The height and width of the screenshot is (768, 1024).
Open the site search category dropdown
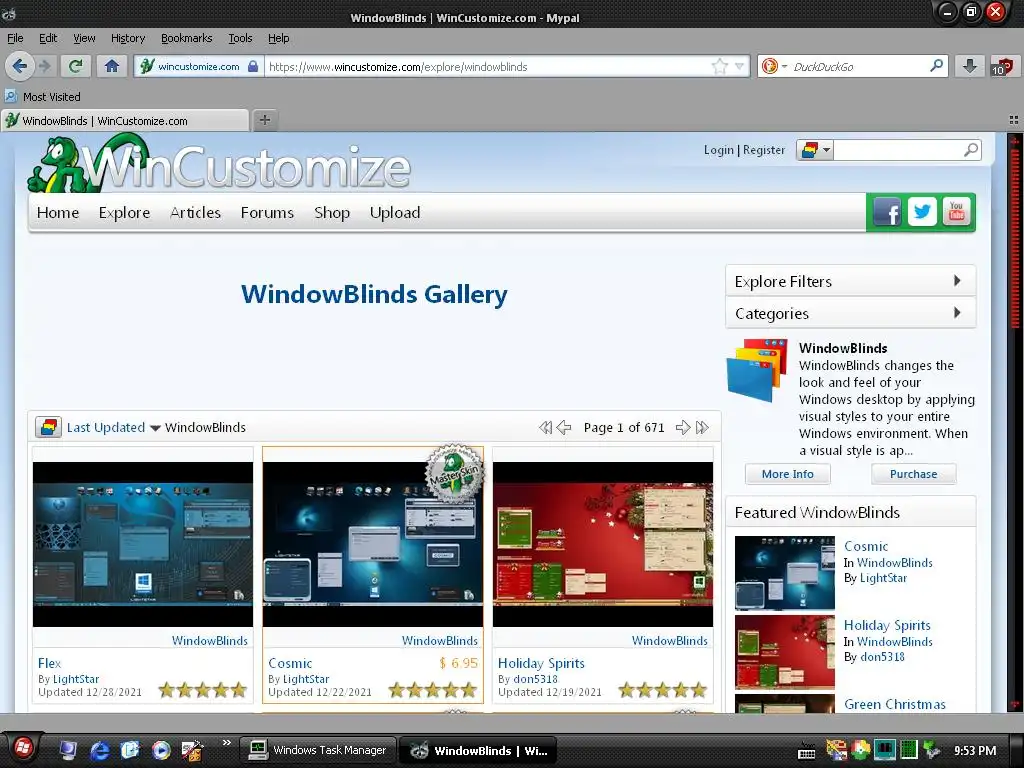pos(814,150)
